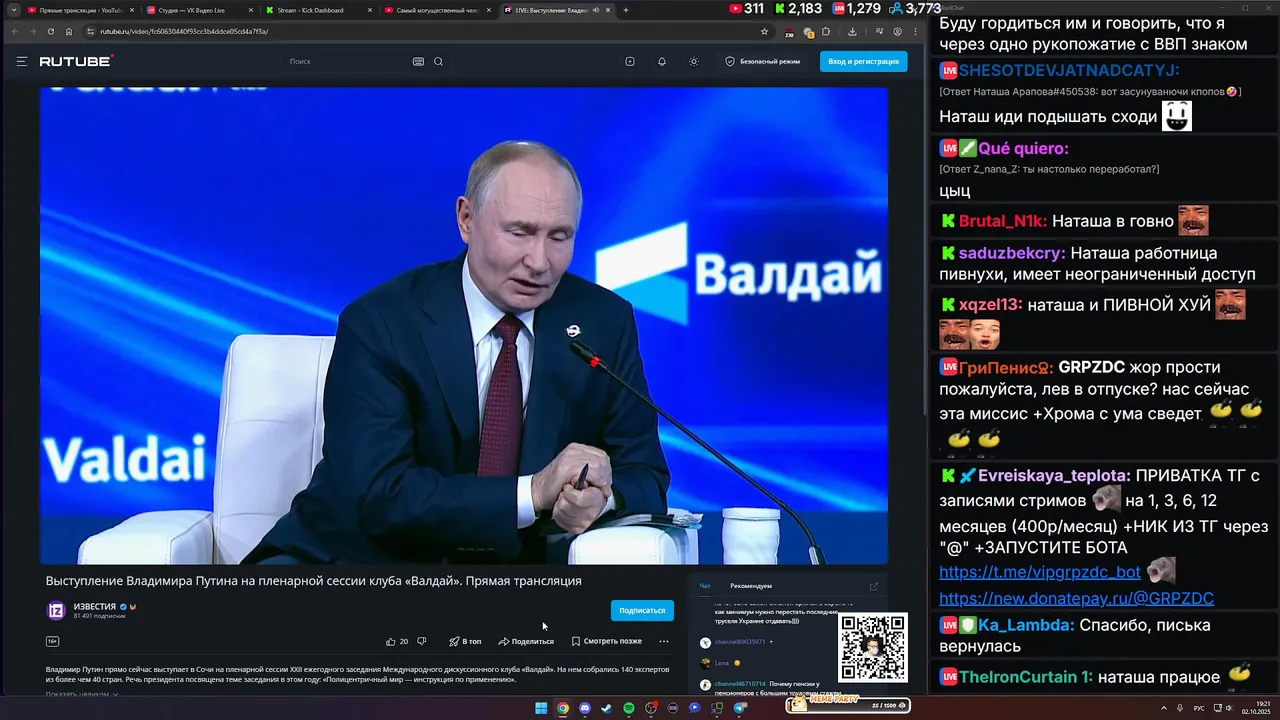Click the Вход и регистрация button
The width and height of the screenshot is (1280, 720).
864,61
